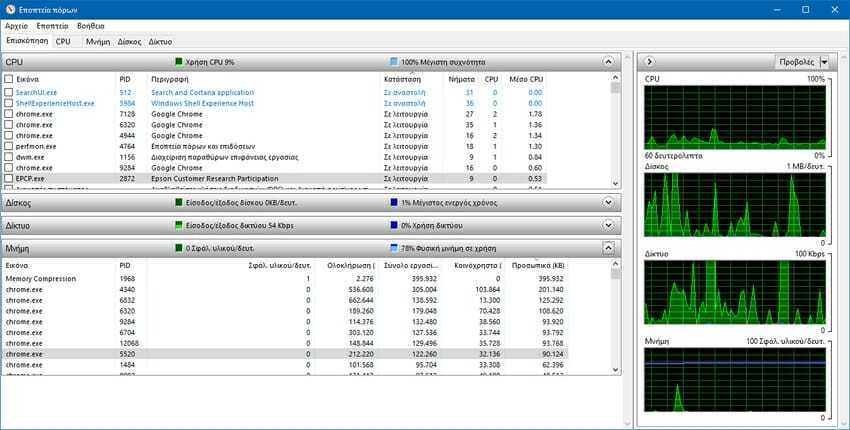The width and height of the screenshot is (850, 430).
Task: Click the blue maximum frequency indicator square
Action: tap(394, 62)
